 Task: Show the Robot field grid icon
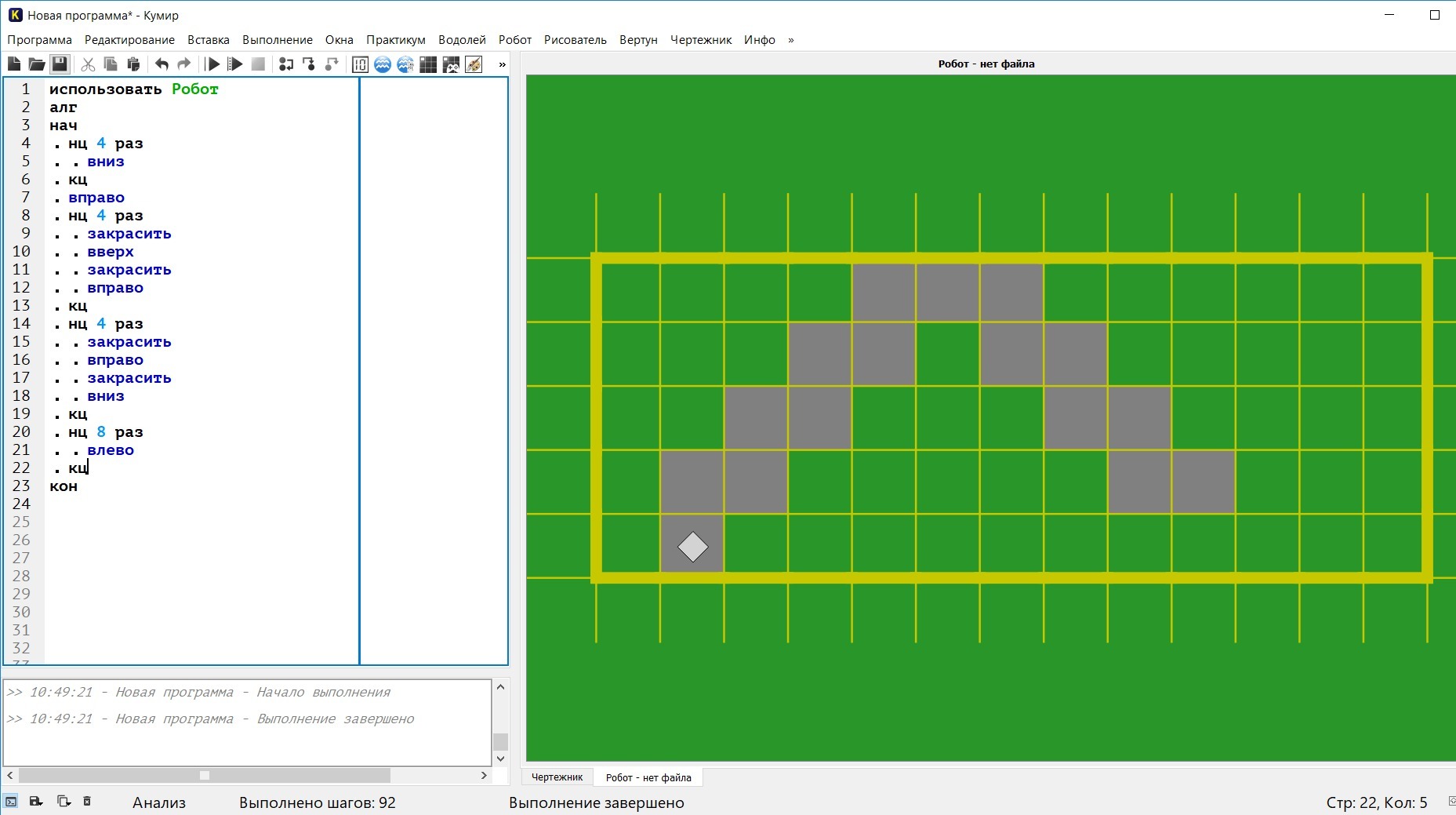[x=428, y=64]
